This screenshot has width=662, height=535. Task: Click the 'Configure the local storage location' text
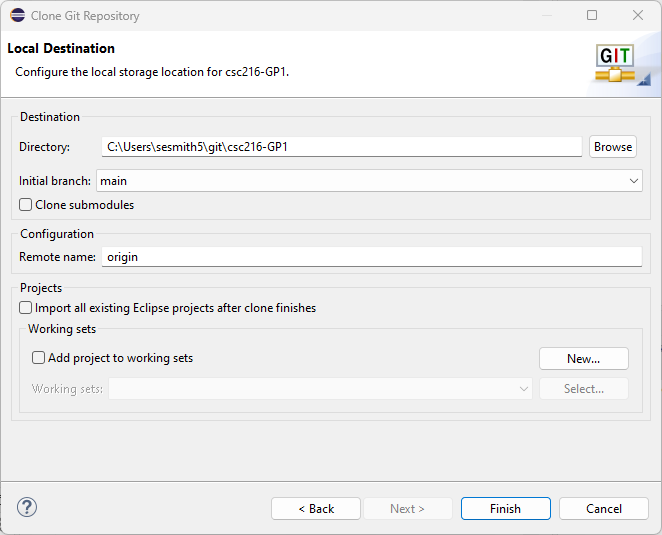click(x=152, y=72)
